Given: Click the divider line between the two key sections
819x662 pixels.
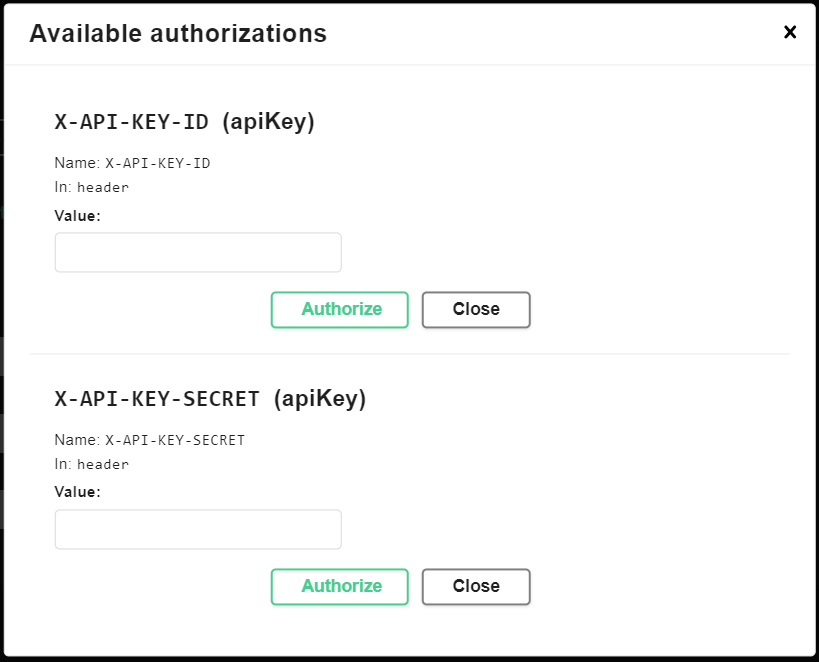Looking at the screenshot, I should click(409, 354).
